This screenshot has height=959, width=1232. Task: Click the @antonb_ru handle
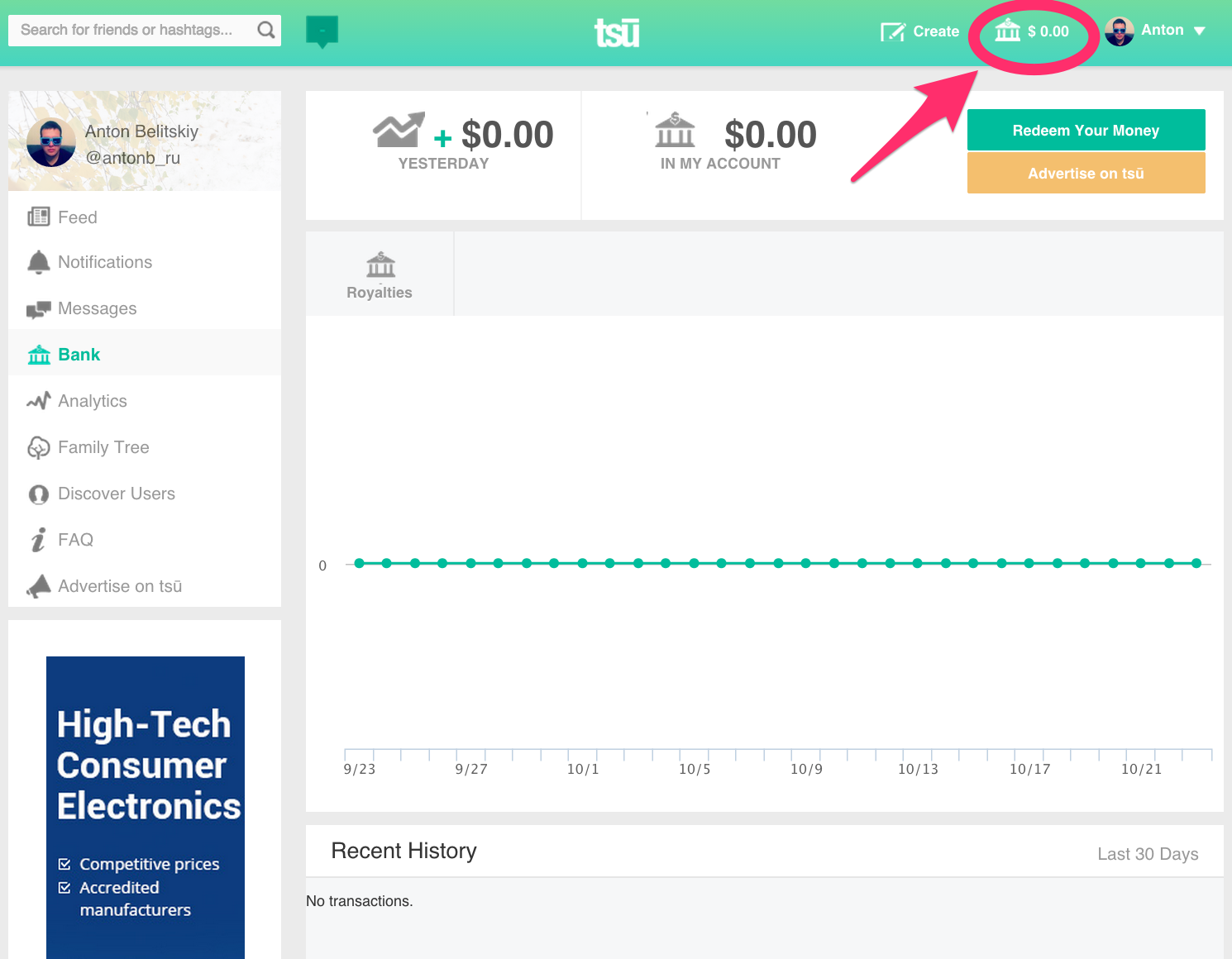[x=133, y=158]
